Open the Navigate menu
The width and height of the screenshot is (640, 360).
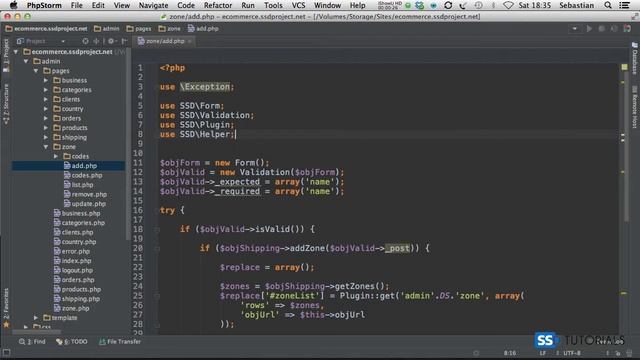coord(153,5)
